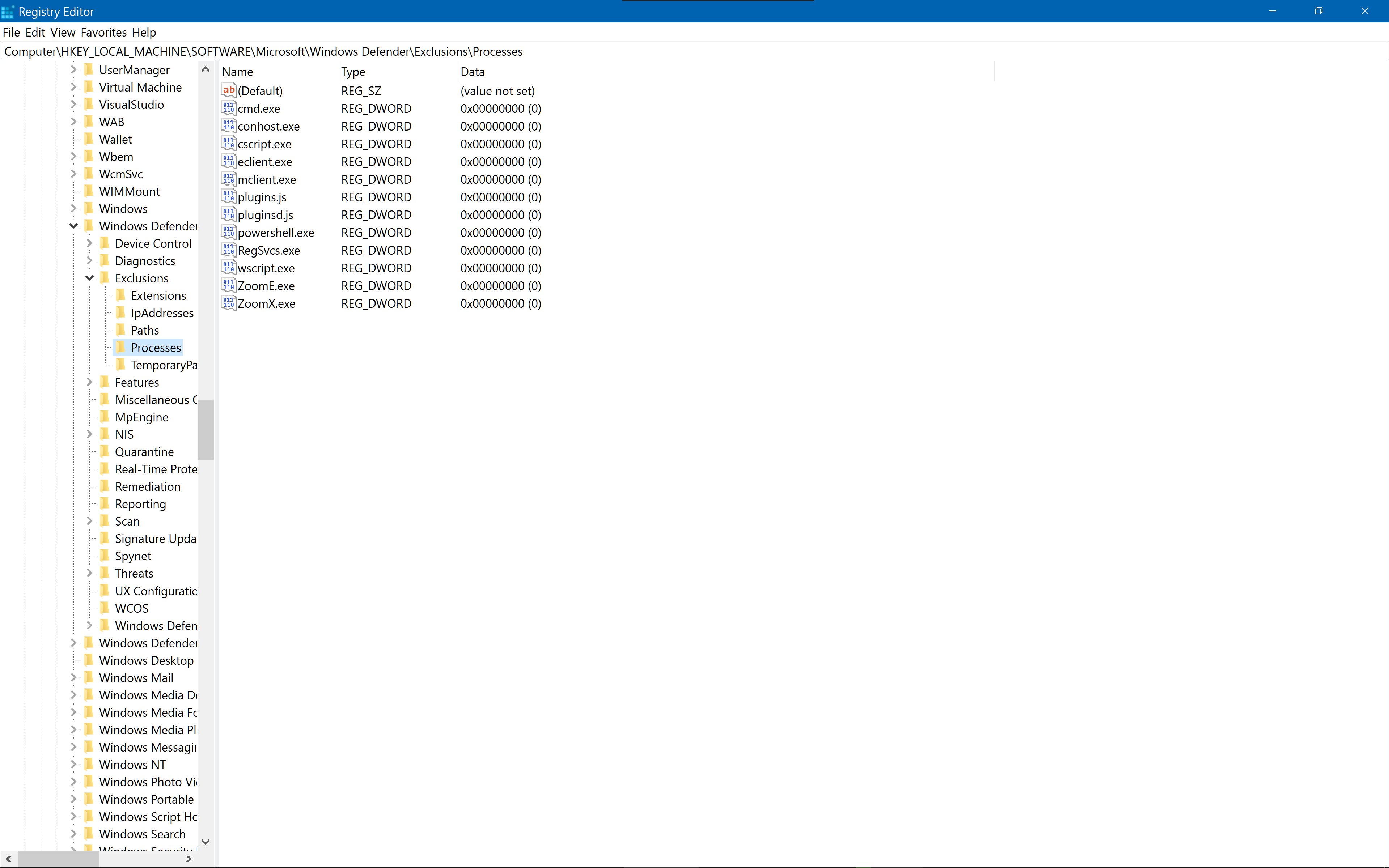Expand the VisualStudio key
1389x868 pixels.
point(73,105)
